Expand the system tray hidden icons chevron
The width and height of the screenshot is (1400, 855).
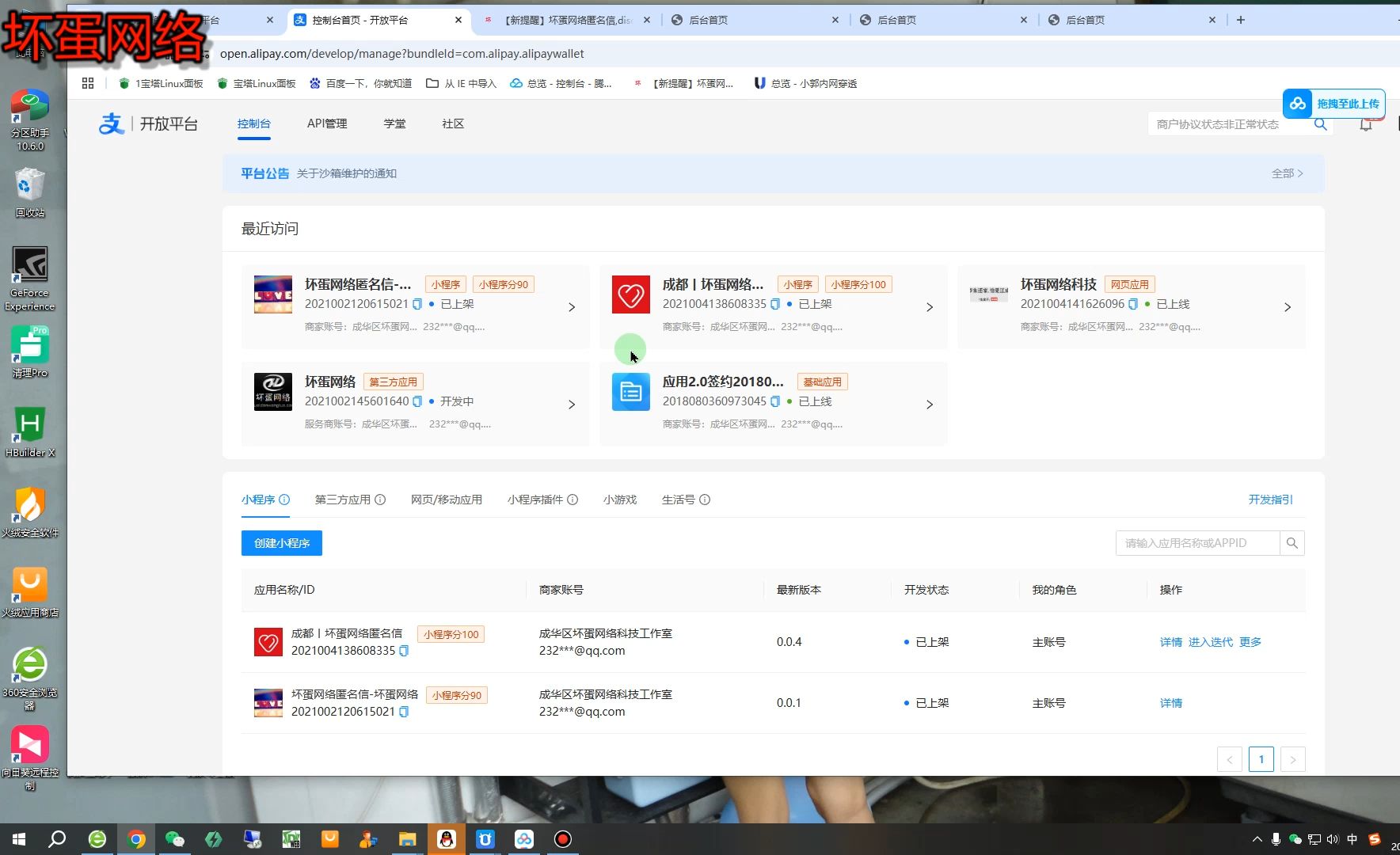pyautogui.click(x=1257, y=839)
